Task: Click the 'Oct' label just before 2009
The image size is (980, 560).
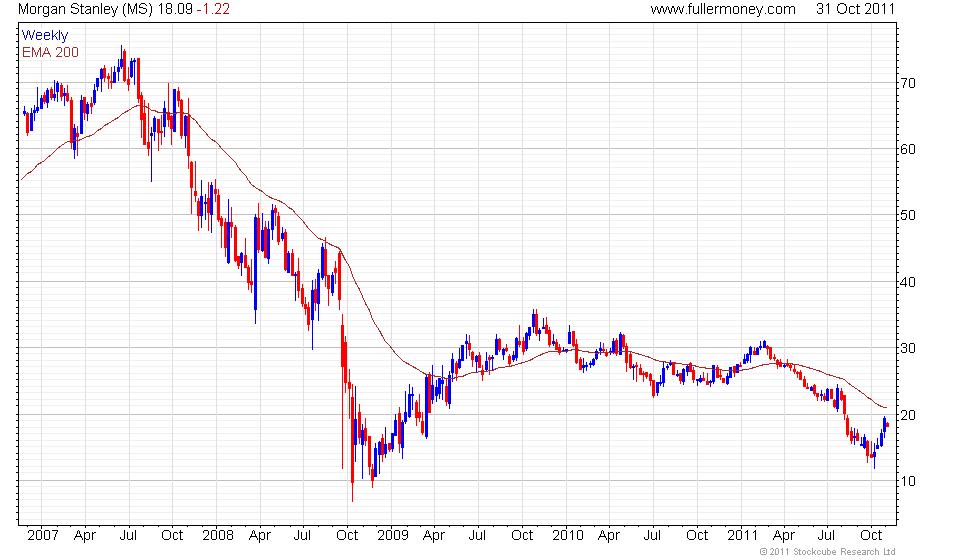Action: point(347,536)
